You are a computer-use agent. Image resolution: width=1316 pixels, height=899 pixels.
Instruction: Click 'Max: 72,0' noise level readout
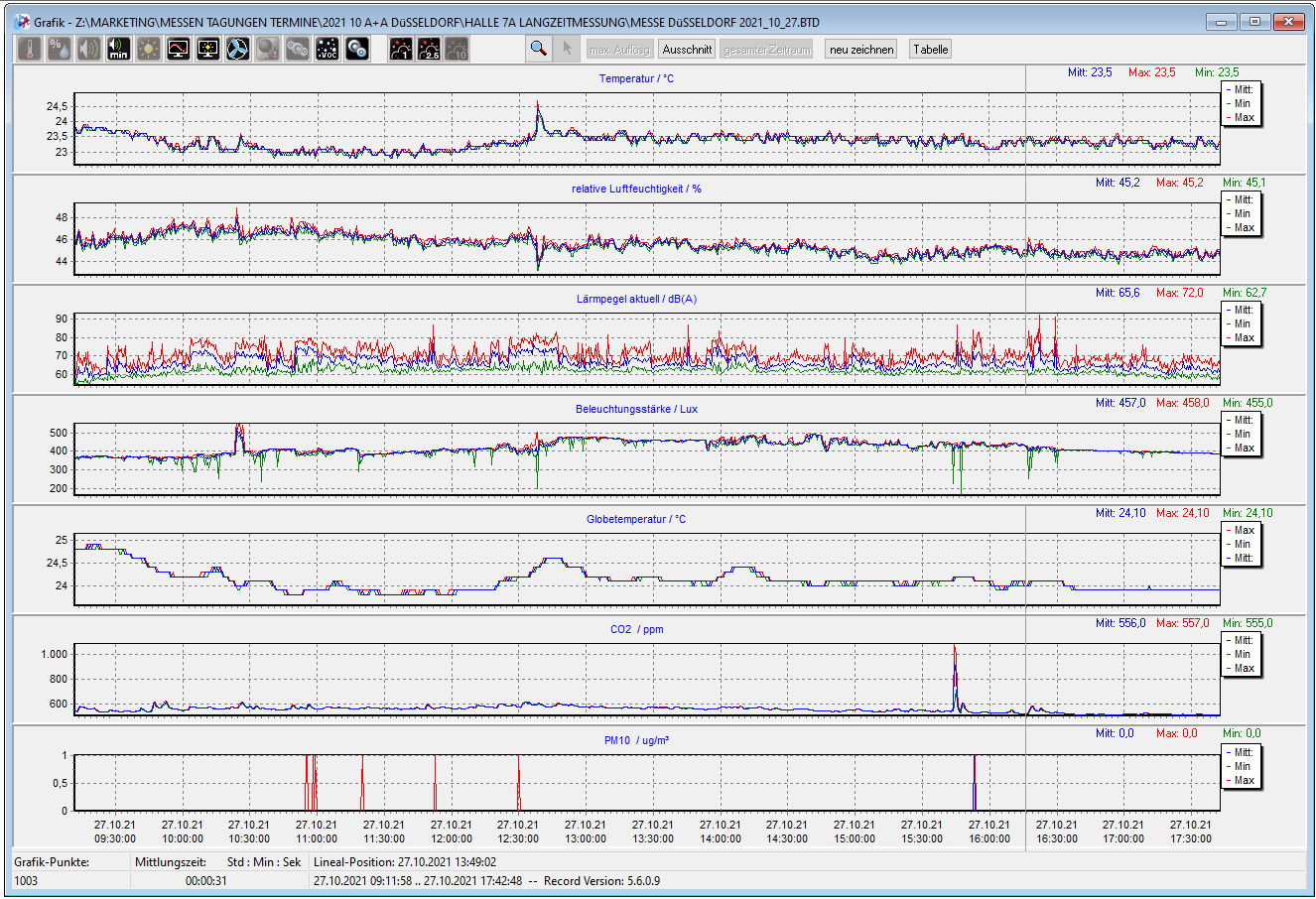[x=1179, y=293]
